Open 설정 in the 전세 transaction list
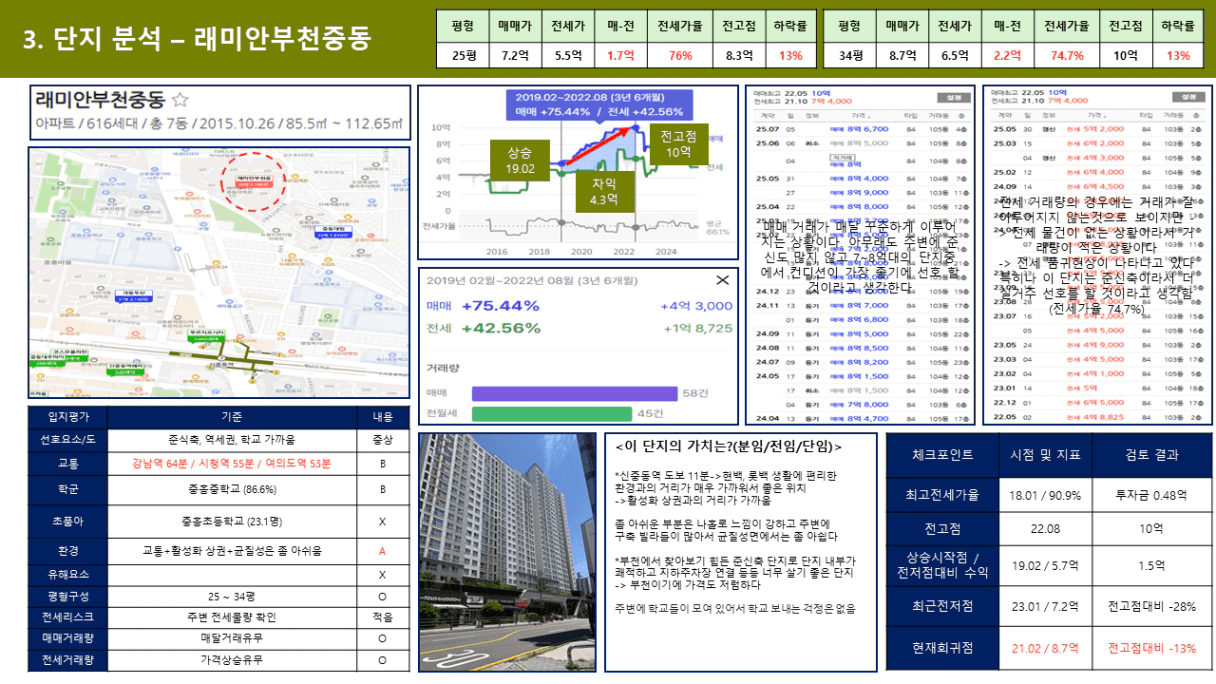1216x684 pixels. pos(1187,98)
